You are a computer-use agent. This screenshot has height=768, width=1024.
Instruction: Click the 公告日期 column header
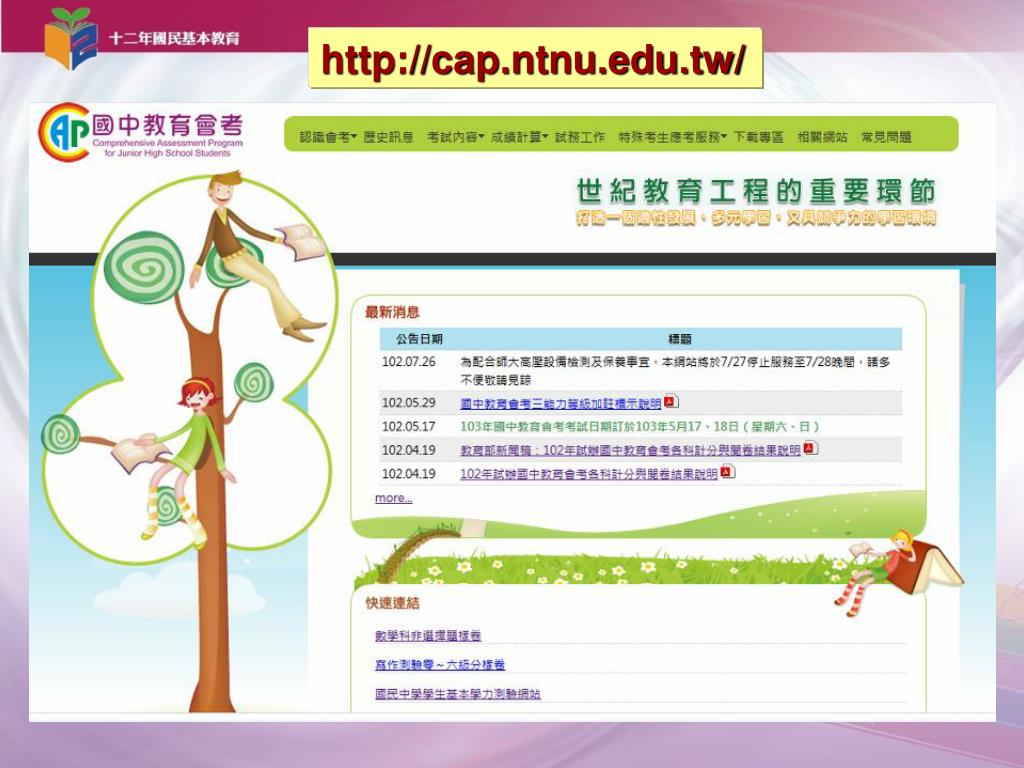point(419,339)
